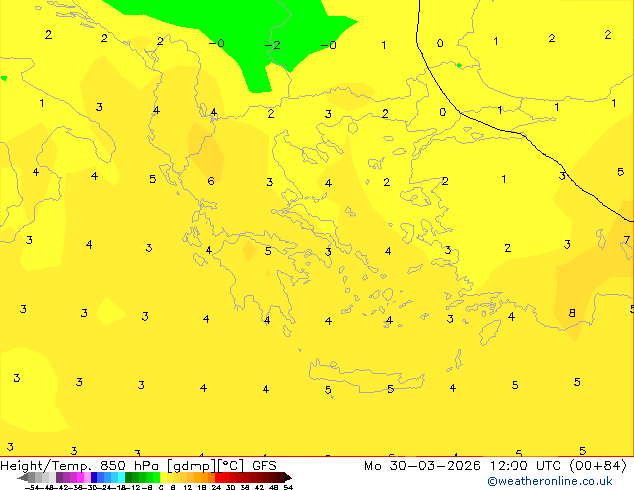This screenshot has width=634, height=490.
Task: Click the bright red legend swatch above 24
Action: pyautogui.click(x=218, y=477)
